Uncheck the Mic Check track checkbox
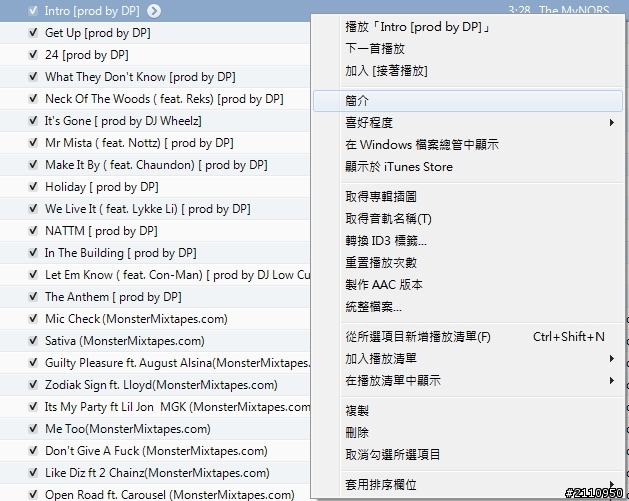629x501 pixels. (33, 318)
